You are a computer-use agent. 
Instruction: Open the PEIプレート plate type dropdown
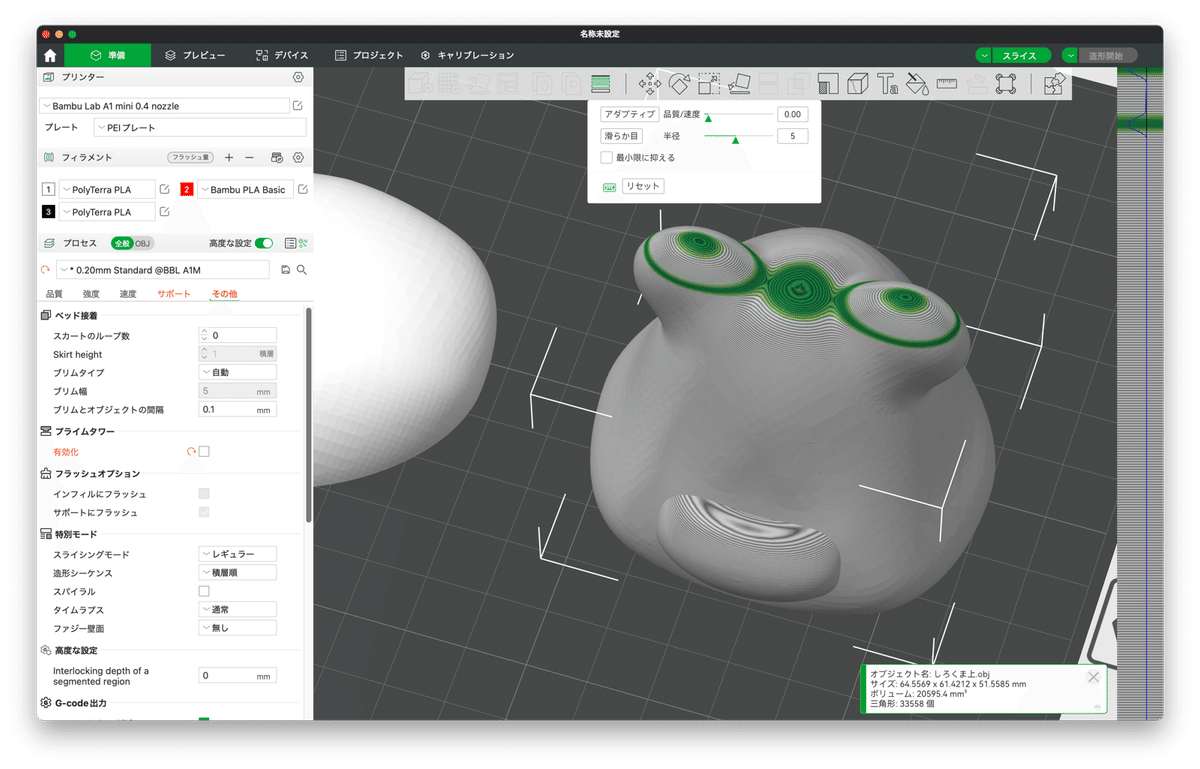(200, 128)
